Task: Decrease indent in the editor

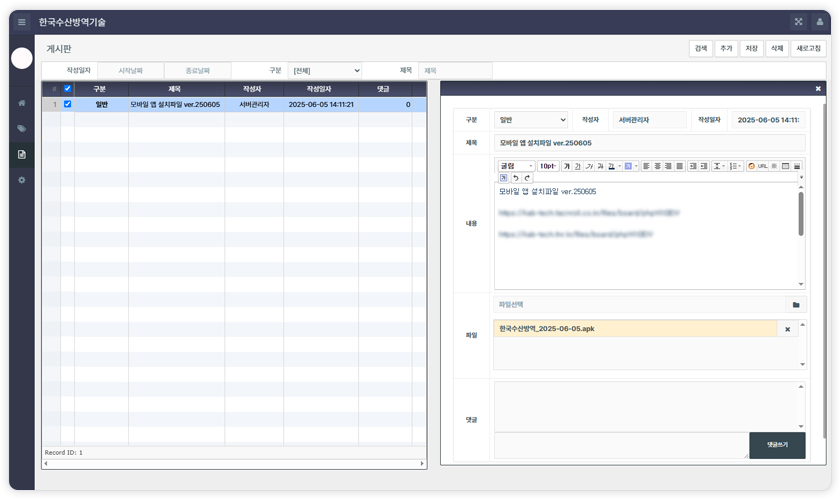Action: [693, 166]
